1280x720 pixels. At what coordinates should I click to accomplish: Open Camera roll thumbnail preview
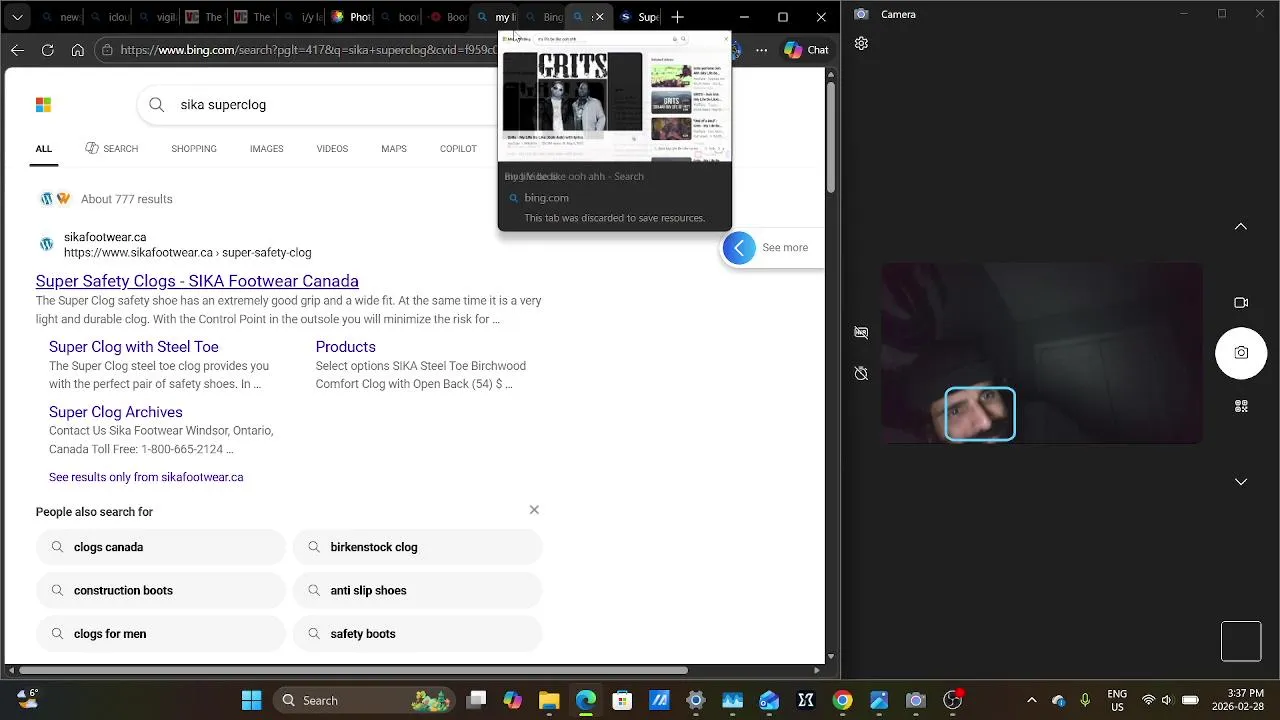(1241, 642)
